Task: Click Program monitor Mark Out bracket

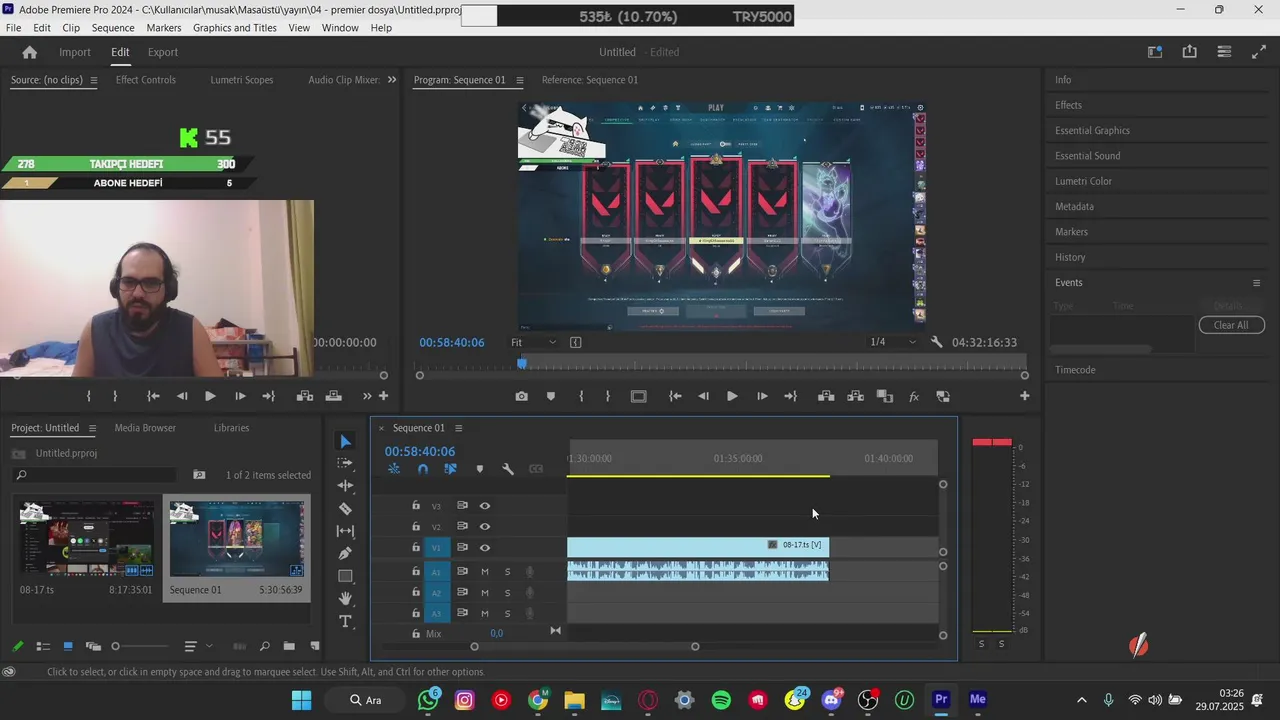Action: pyautogui.click(x=607, y=396)
